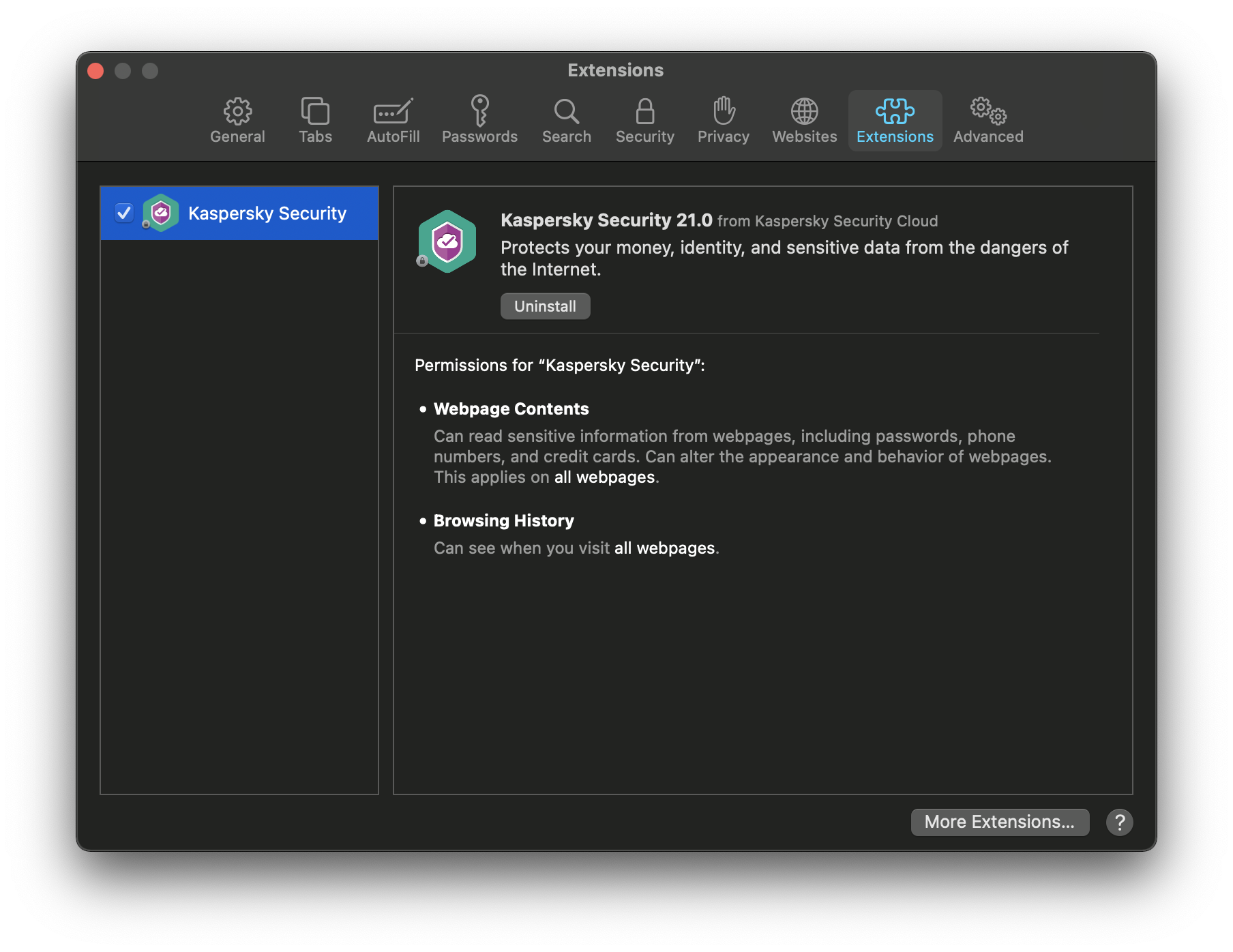Viewport: 1233px width, 952px height.
Task: Open the AutoFill preferences pane
Action: (x=393, y=121)
